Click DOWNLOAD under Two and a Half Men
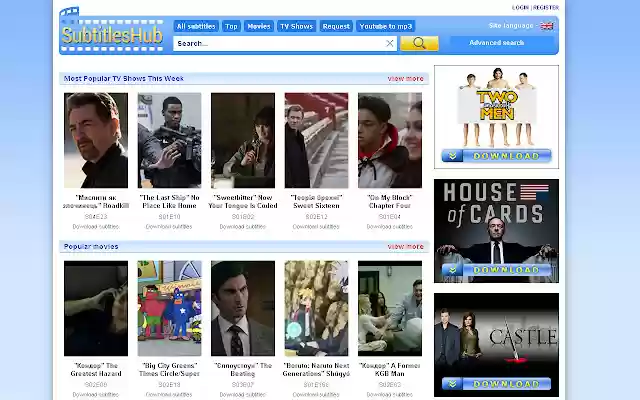Image resolution: width=640 pixels, height=400 pixels. tap(496, 156)
